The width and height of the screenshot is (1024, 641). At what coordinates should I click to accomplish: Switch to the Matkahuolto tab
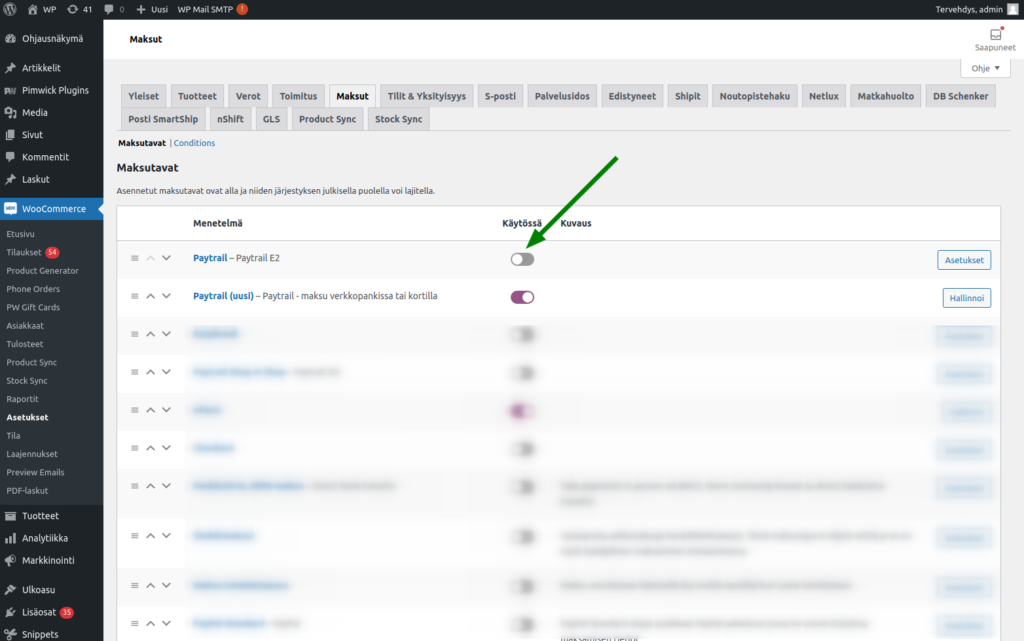(x=886, y=96)
